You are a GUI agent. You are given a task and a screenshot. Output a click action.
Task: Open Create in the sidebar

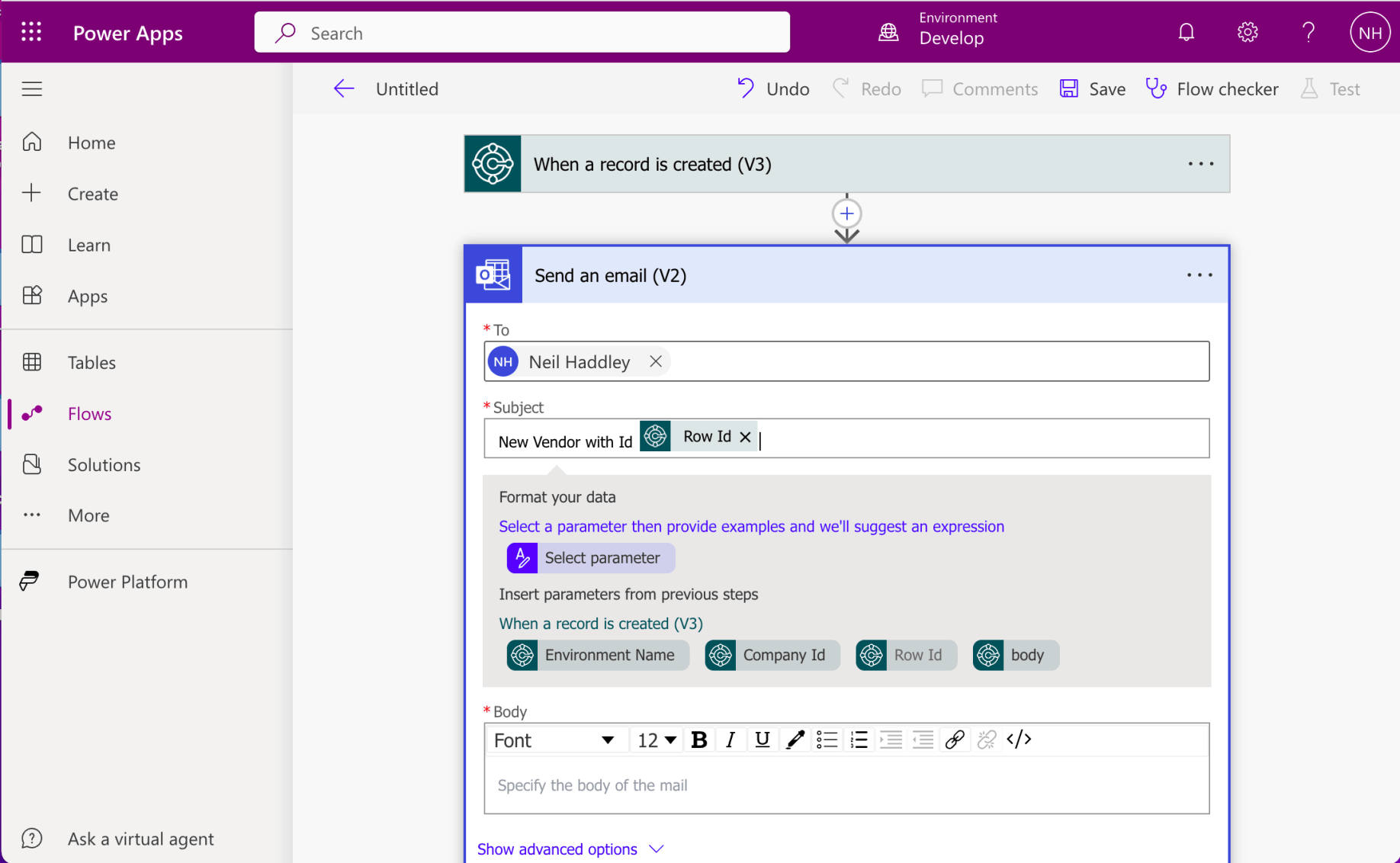pos(92,194)
